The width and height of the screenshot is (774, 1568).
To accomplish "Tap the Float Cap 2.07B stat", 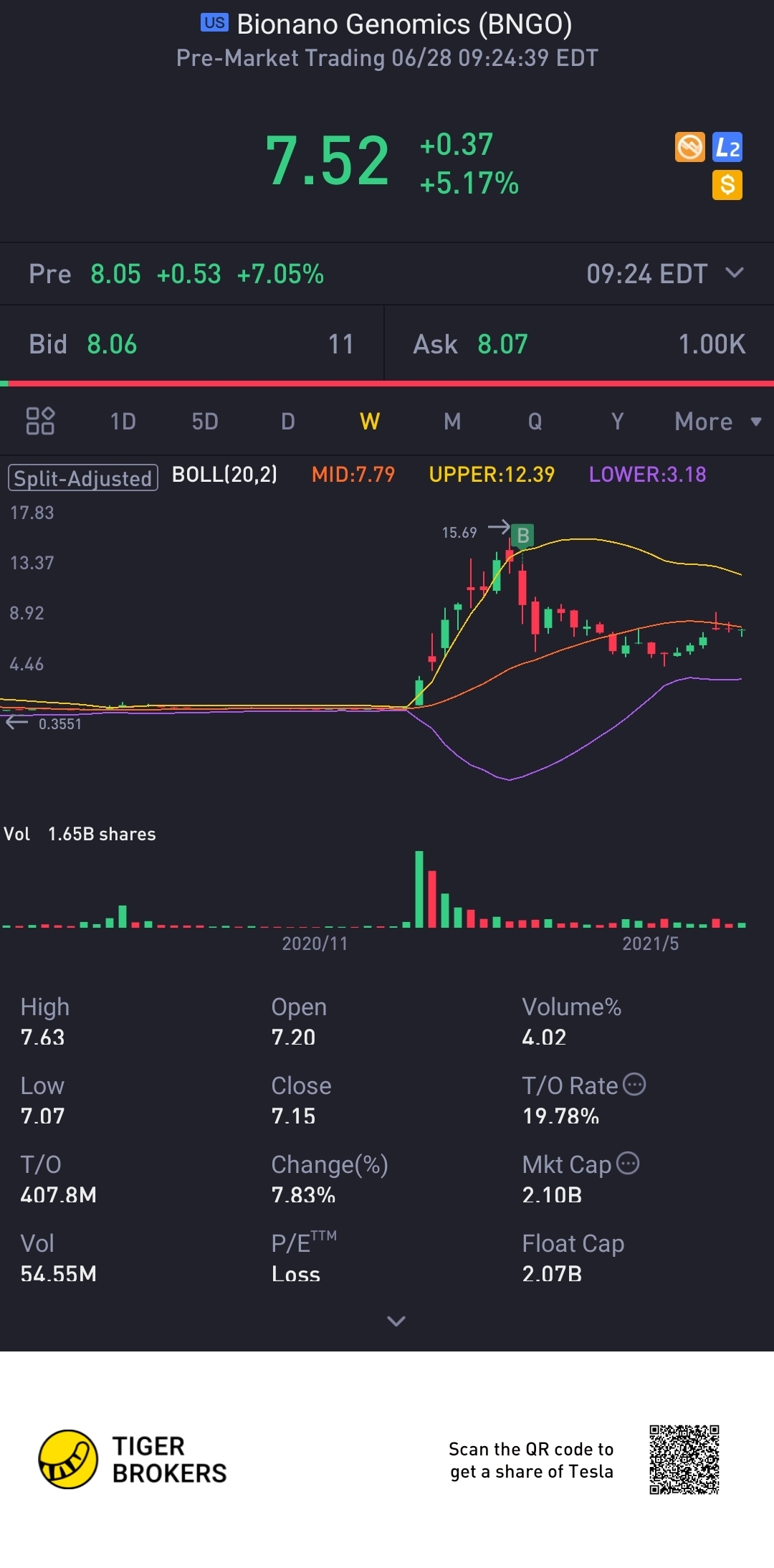I will (573, 1258).
